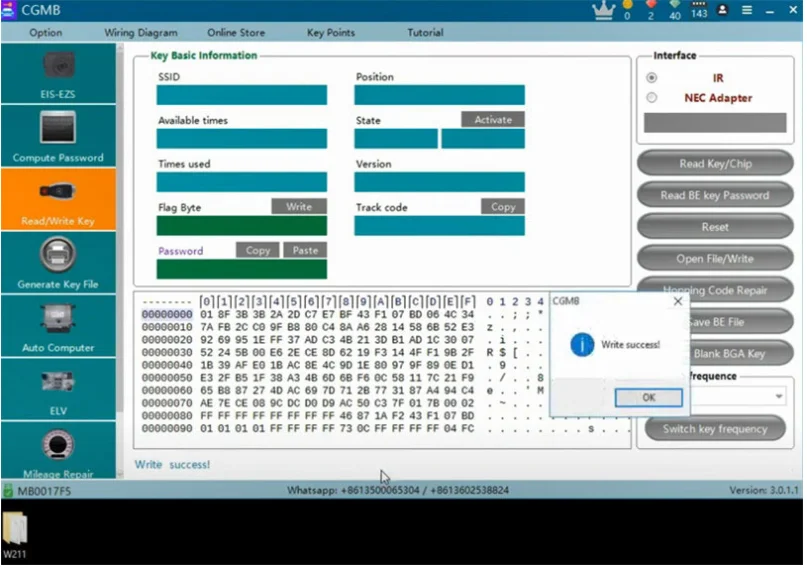This screenshot has width=807, height=570.
Task: Click the Reset button
Action: click(x=715, y=227)
